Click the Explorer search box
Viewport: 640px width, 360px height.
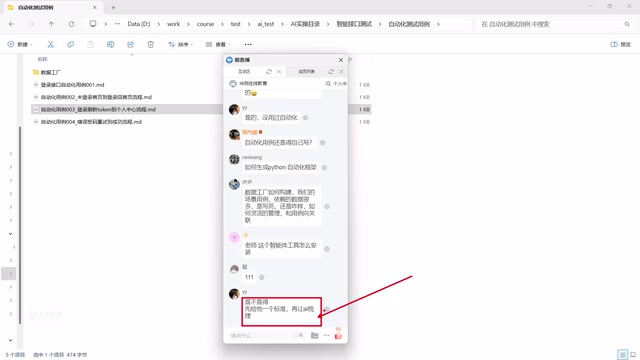coord(555,24)
